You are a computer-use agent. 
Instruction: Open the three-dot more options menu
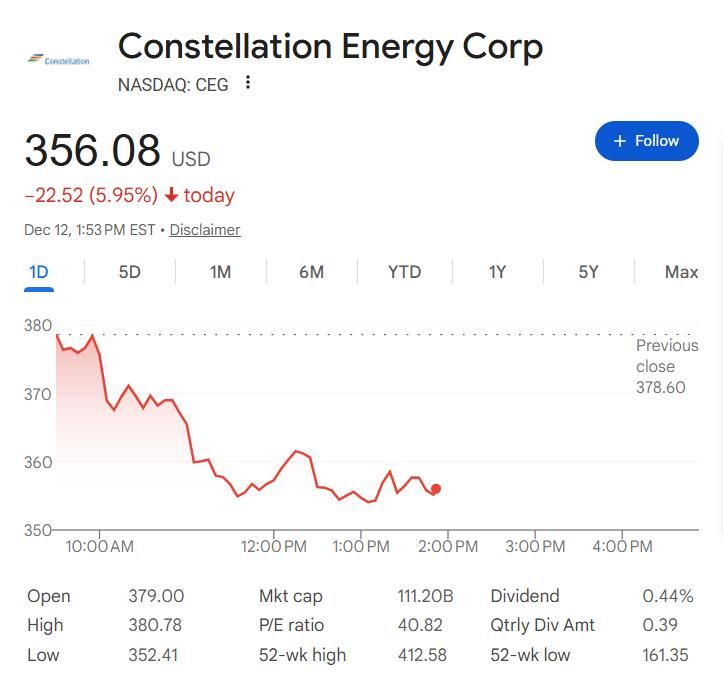point(248,83)
